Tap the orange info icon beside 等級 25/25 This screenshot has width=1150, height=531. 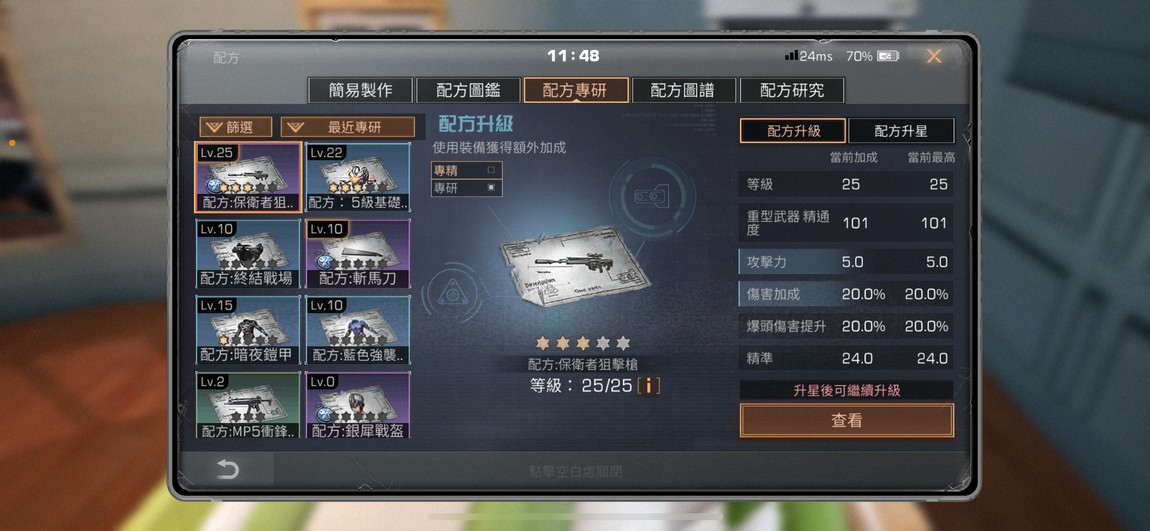648,386
